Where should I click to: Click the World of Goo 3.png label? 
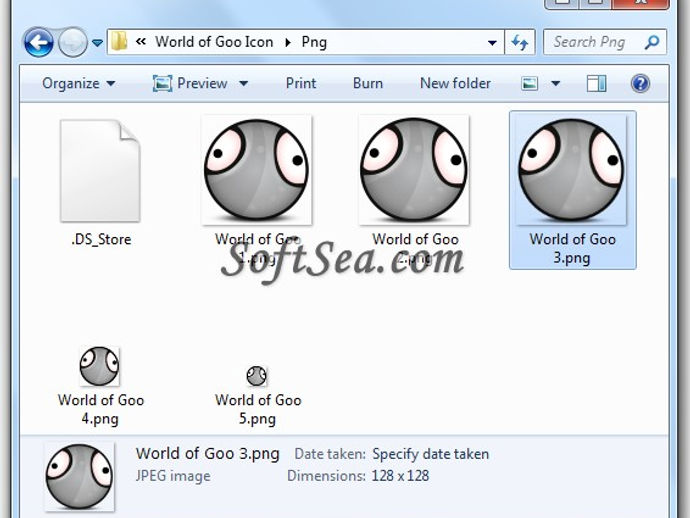573,248
